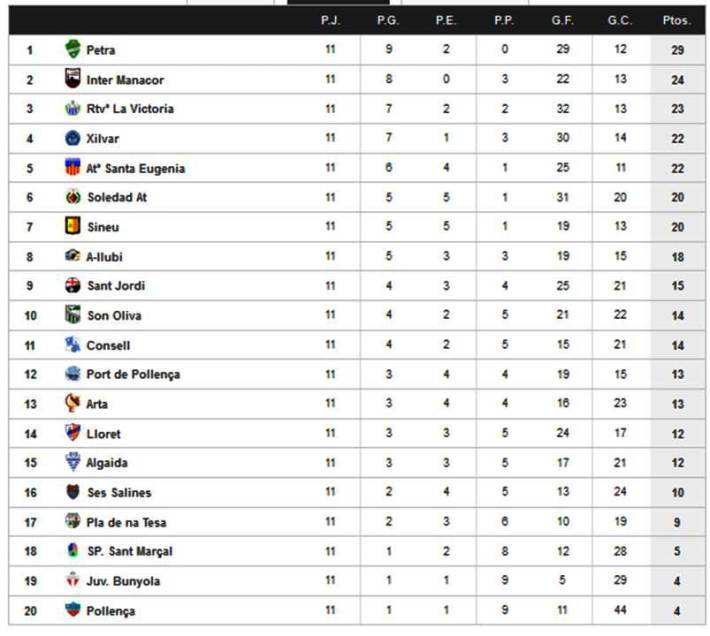Open the Pla de na Tesa team page
This screenshot has height=636, width=710.
click(126, 522)
